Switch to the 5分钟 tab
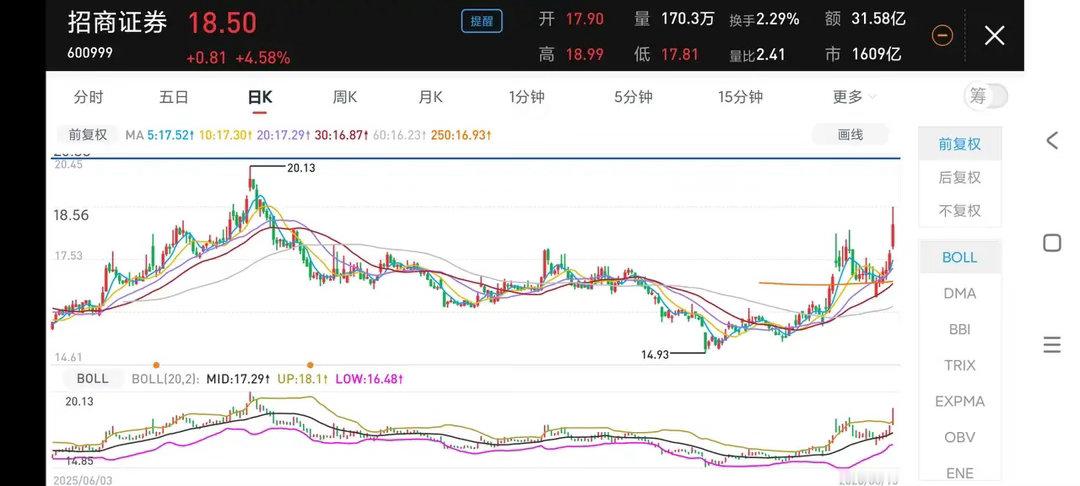The height and width of the screenshot is (486, 1080). [633, 97]
